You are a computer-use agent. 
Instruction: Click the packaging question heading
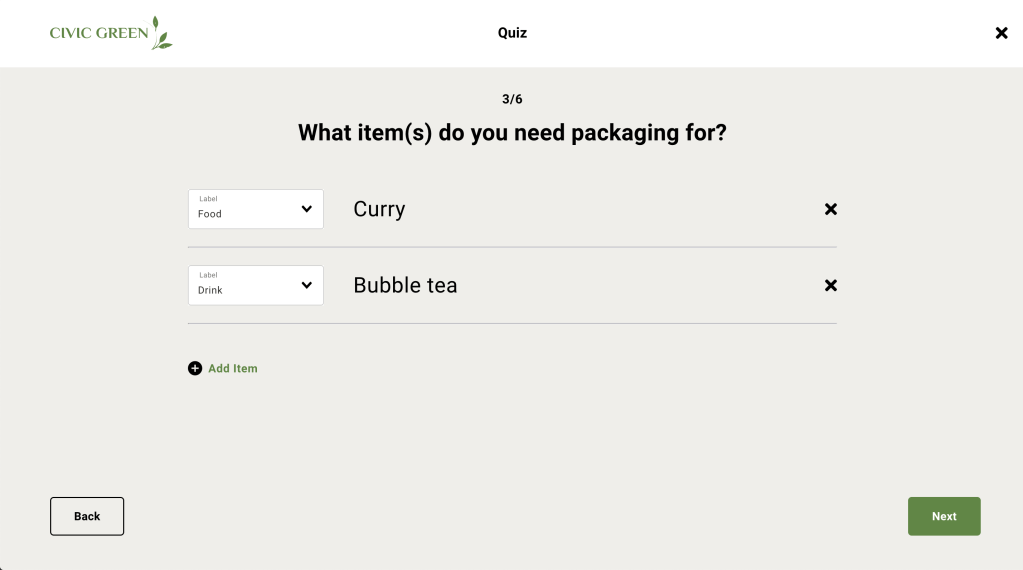pos(512,132)
